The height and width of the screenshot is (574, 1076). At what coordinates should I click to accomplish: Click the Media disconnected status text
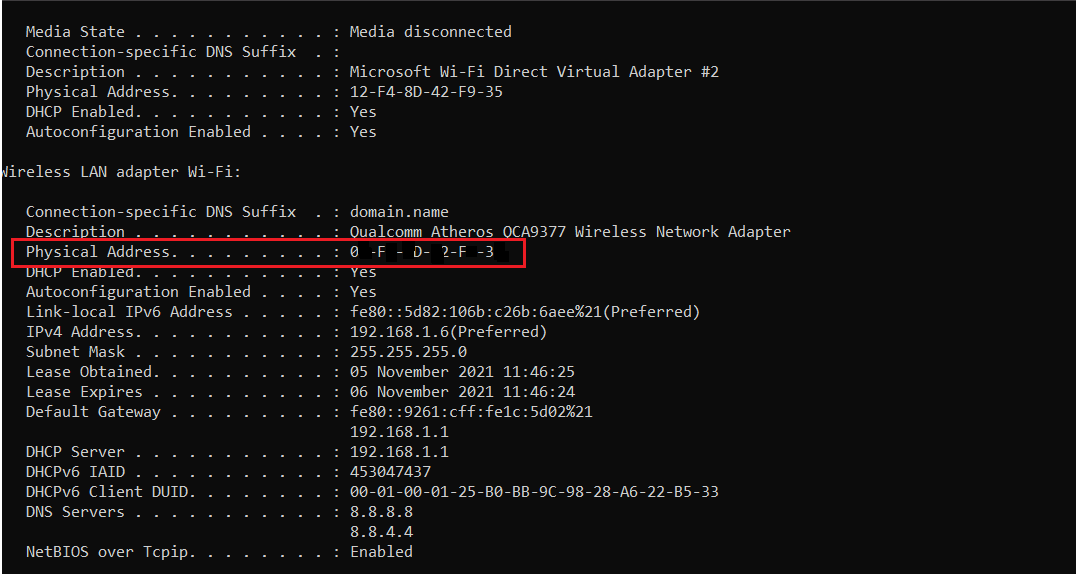[430, 32]
